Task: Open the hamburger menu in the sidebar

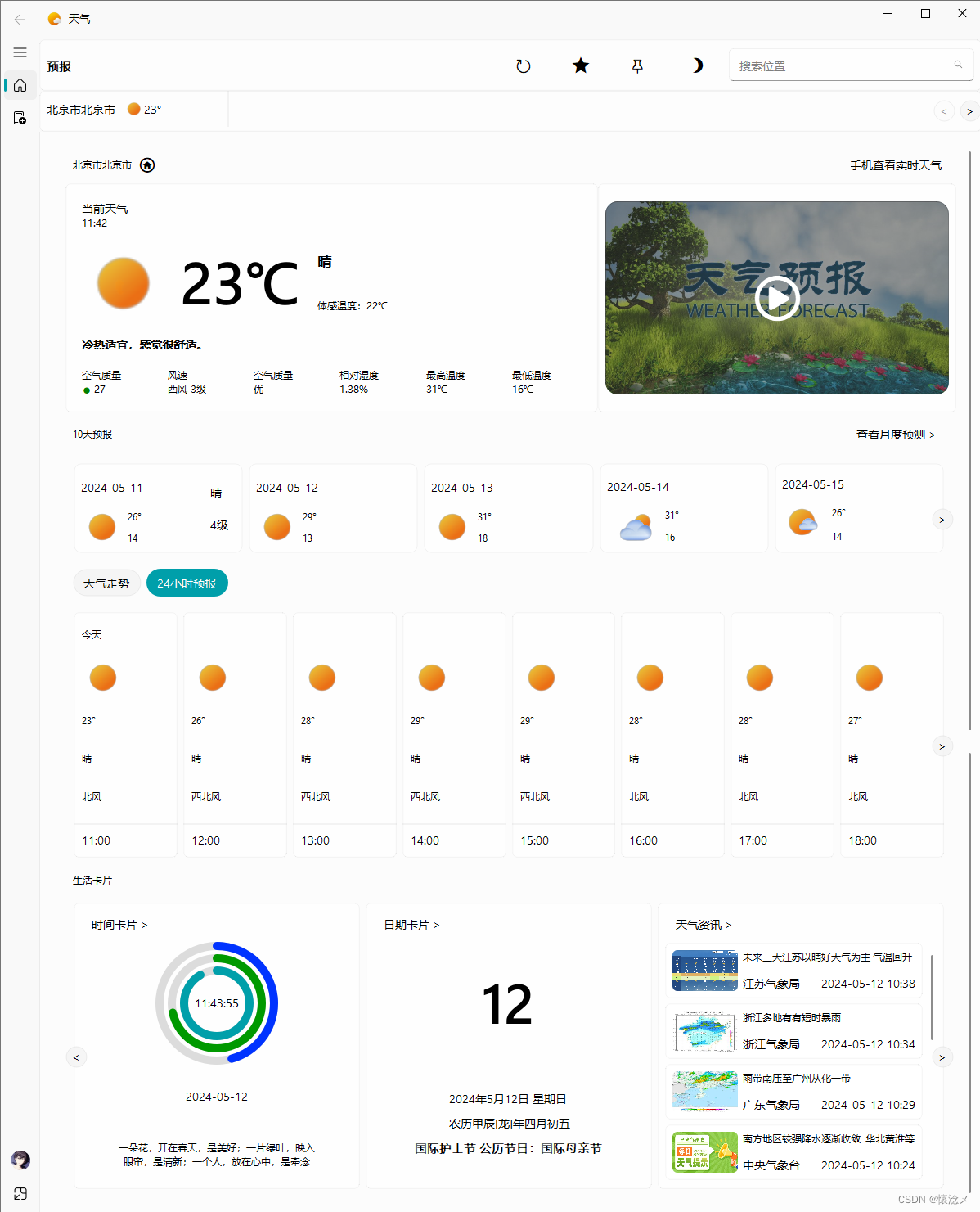Action: (x=20, y=52)
